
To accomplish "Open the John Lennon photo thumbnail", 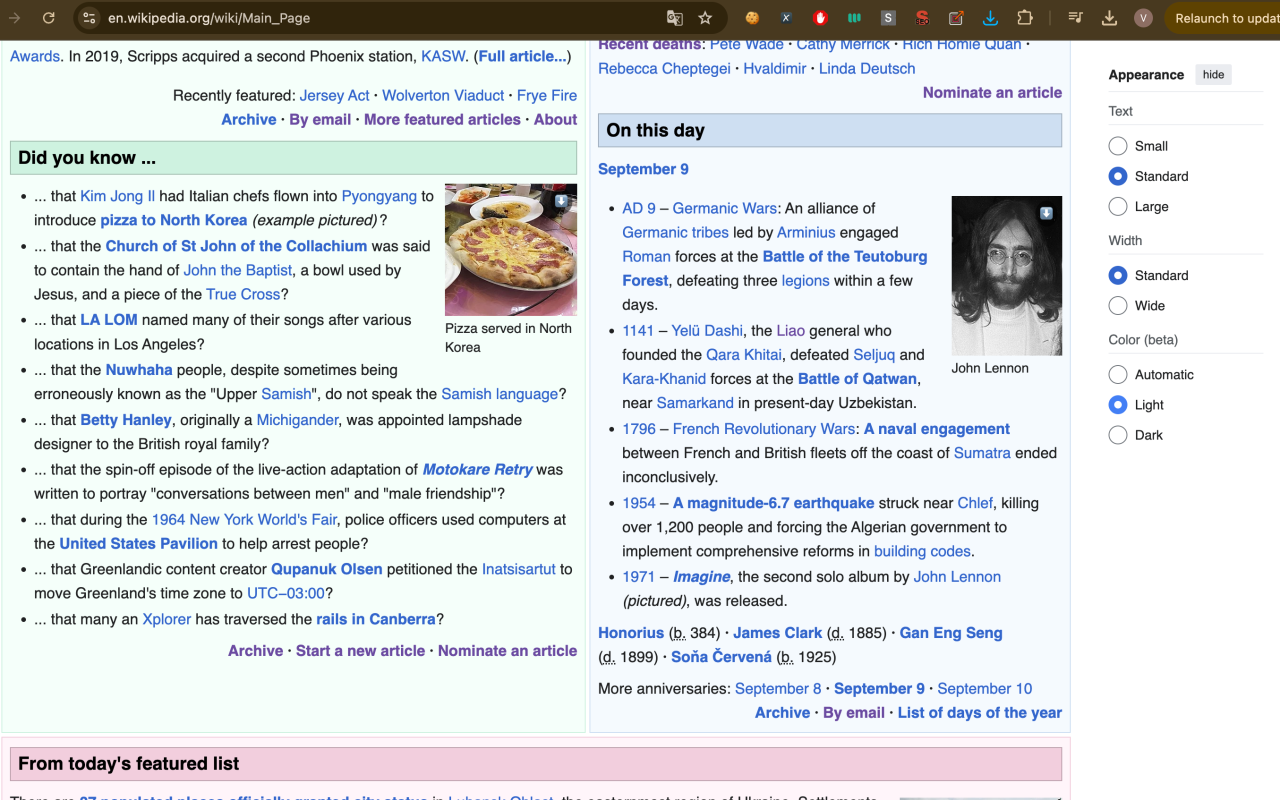I will 1006,275.
